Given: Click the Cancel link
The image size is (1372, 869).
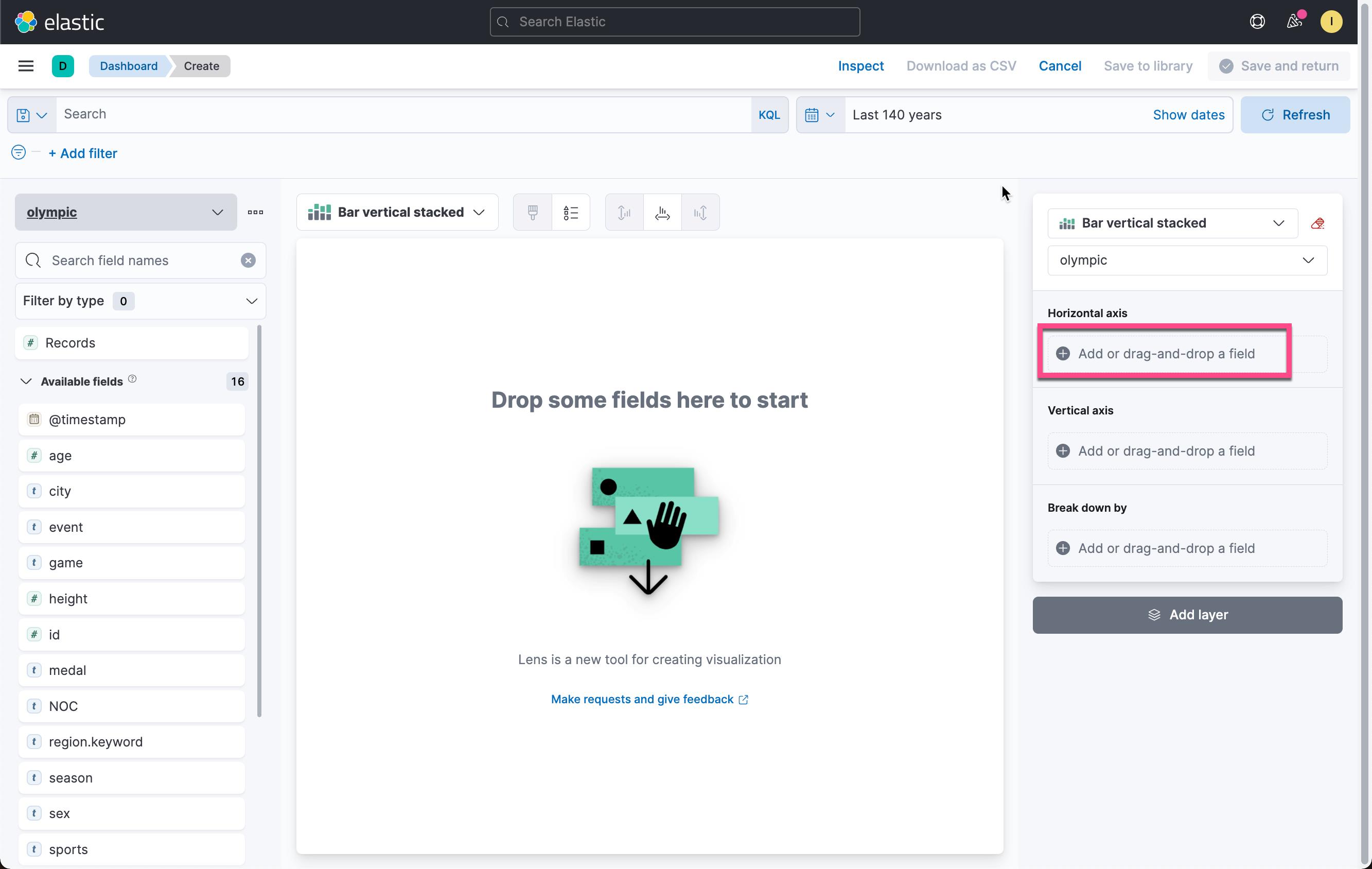Looking at the screenshot, I should click(x=1060, y=66).
